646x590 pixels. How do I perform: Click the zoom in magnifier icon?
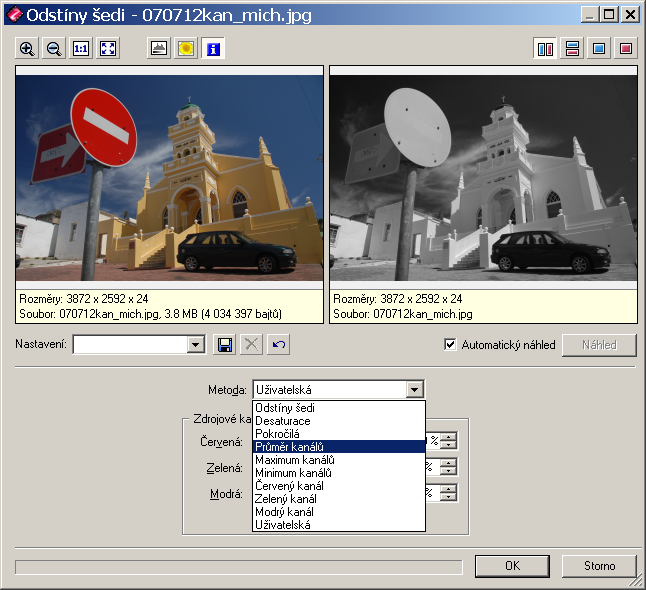27,48
